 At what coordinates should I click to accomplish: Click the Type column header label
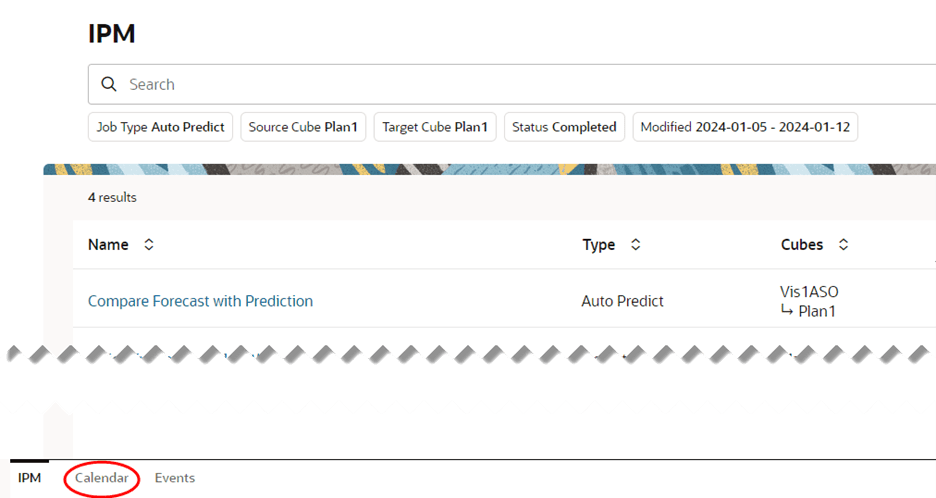tap(599, 245)
